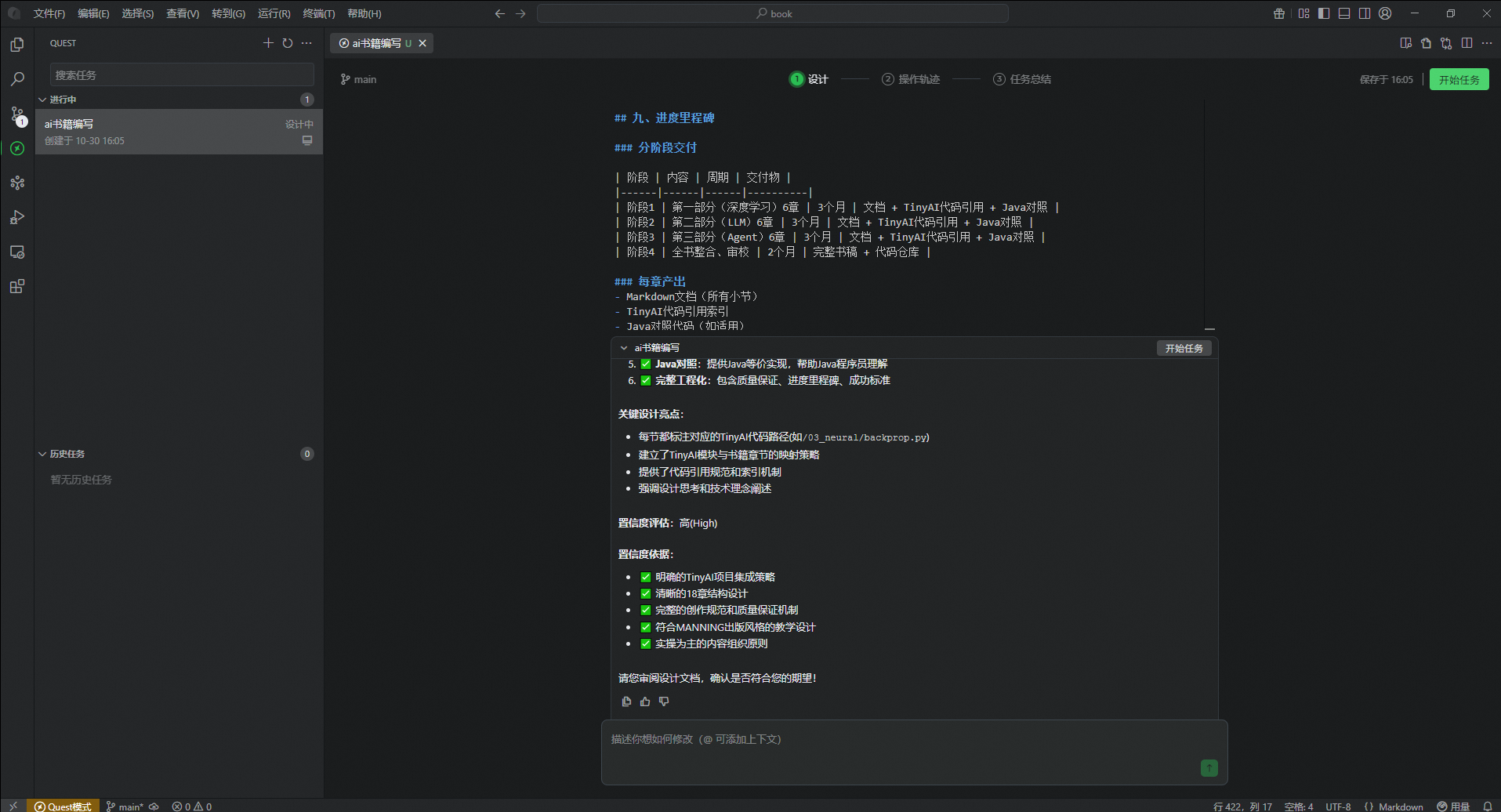
Task: Toggle the secondary sidebar visibility
Action: point(1365,13)
